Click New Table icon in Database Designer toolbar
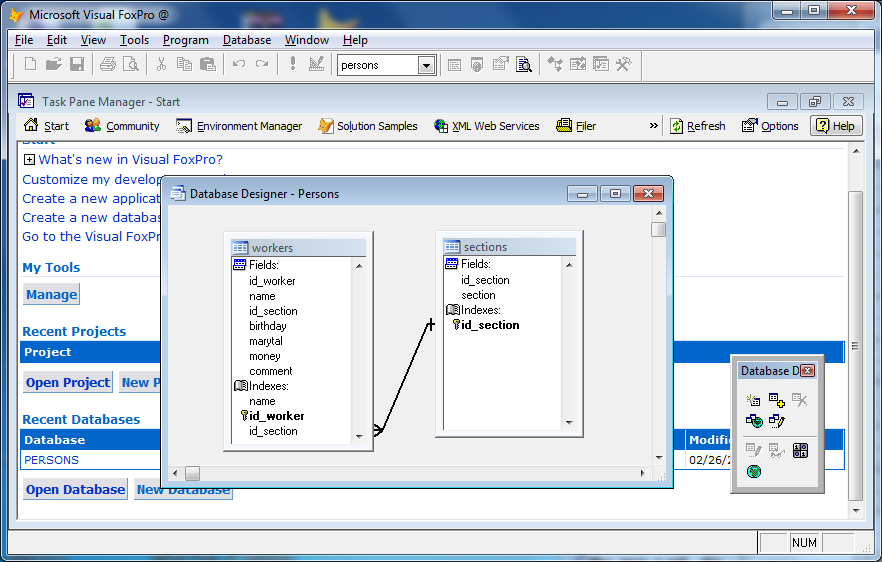This screenshot has height=562, width=882. point(753,400)
